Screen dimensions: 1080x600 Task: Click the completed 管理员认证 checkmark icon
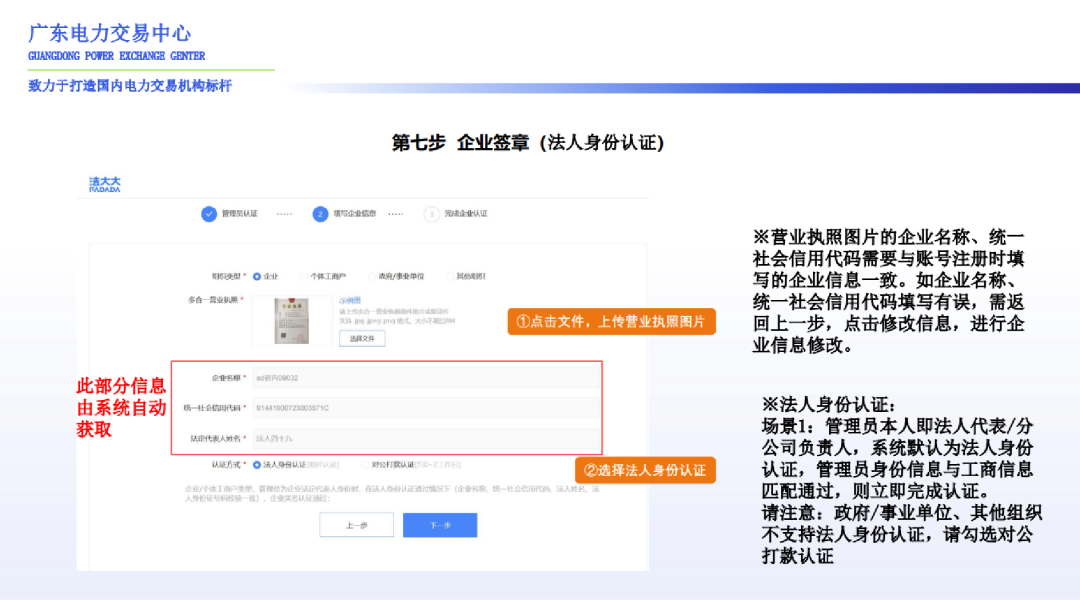pos(207,213)
